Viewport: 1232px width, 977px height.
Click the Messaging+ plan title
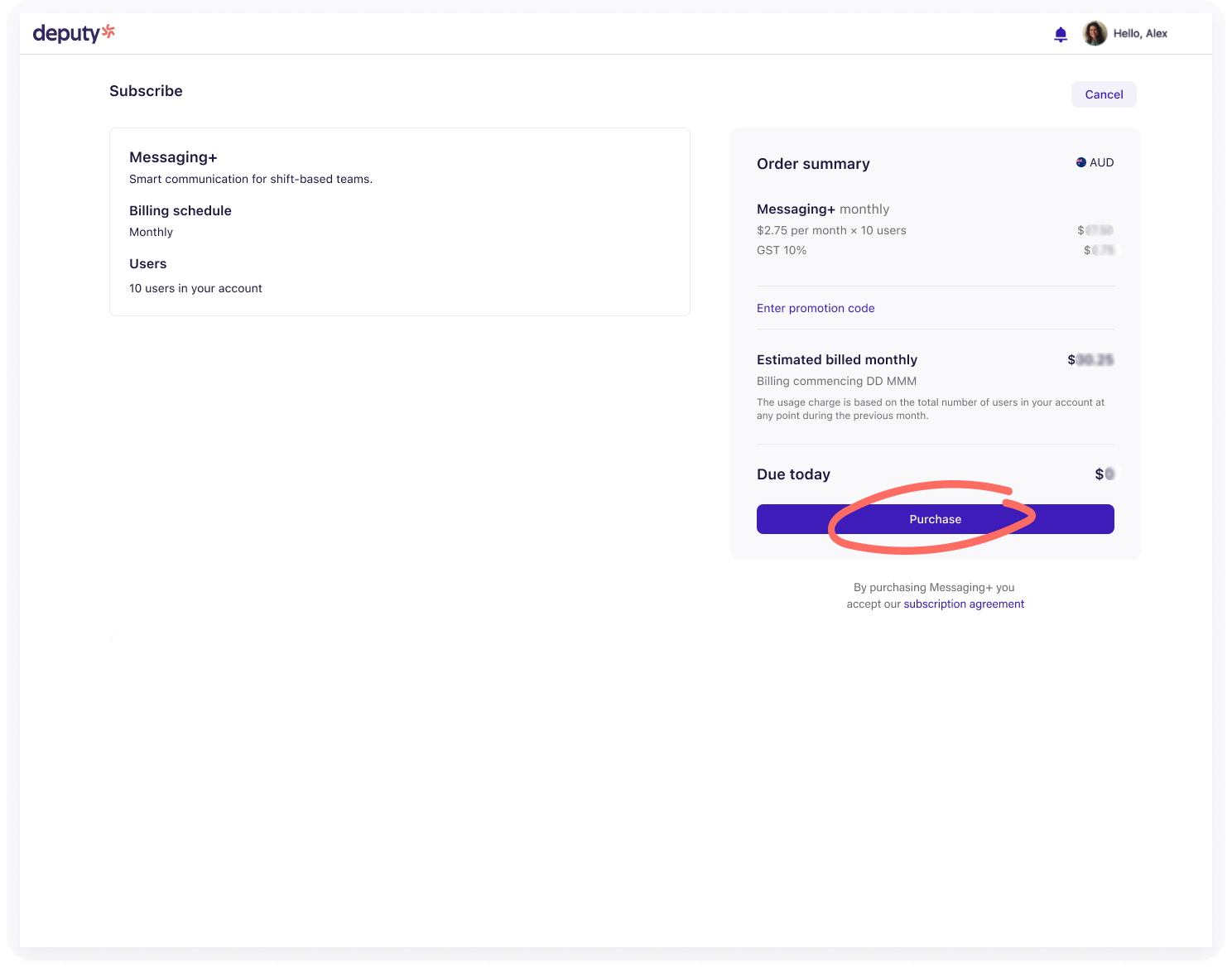[173, 157]
